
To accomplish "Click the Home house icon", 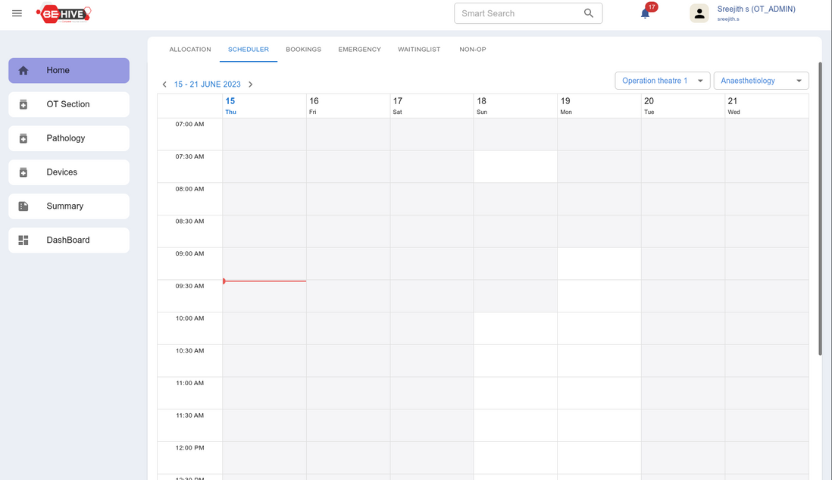I will 23,71.
